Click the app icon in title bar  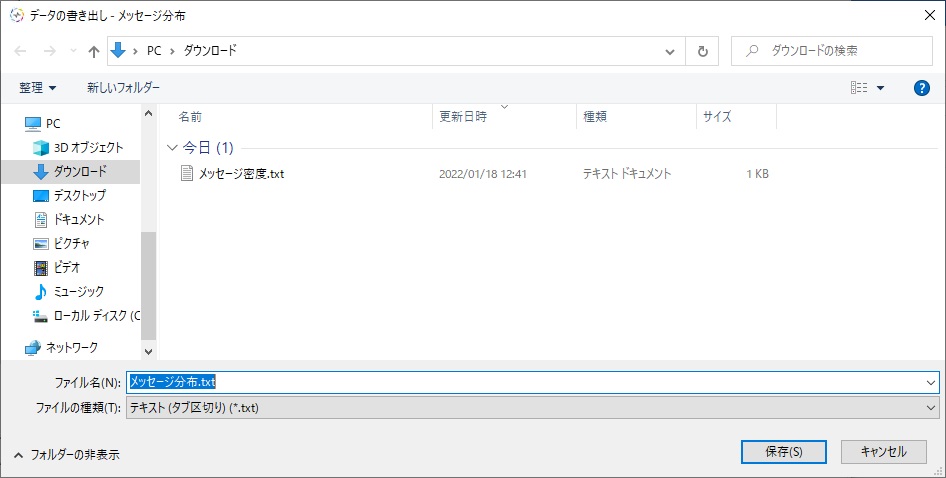(x=17, y=16)
